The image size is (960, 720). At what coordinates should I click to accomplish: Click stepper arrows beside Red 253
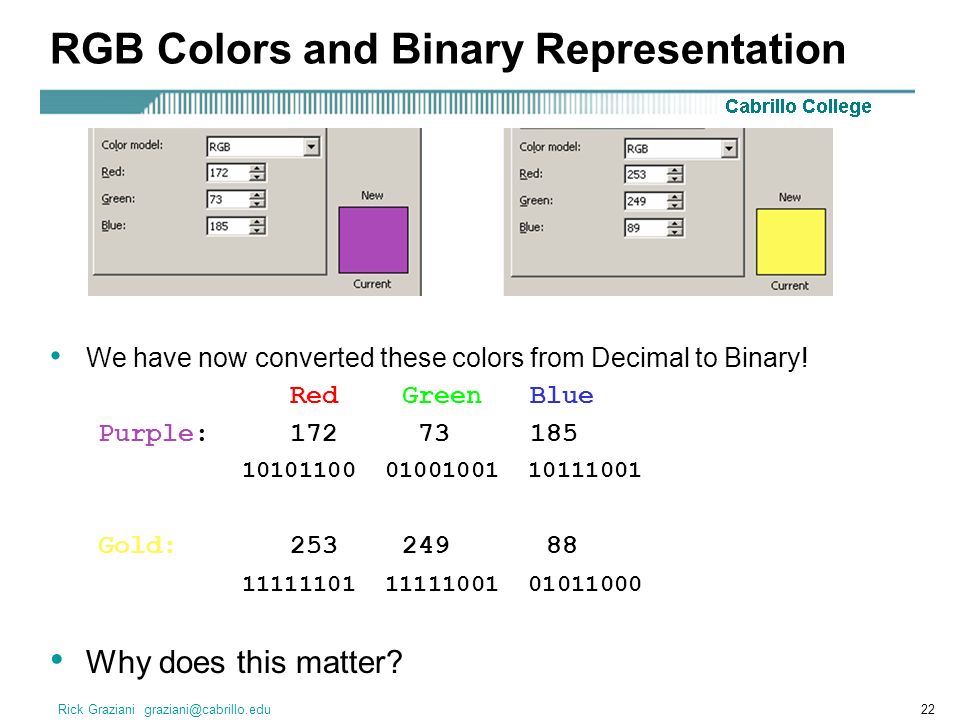675,174
